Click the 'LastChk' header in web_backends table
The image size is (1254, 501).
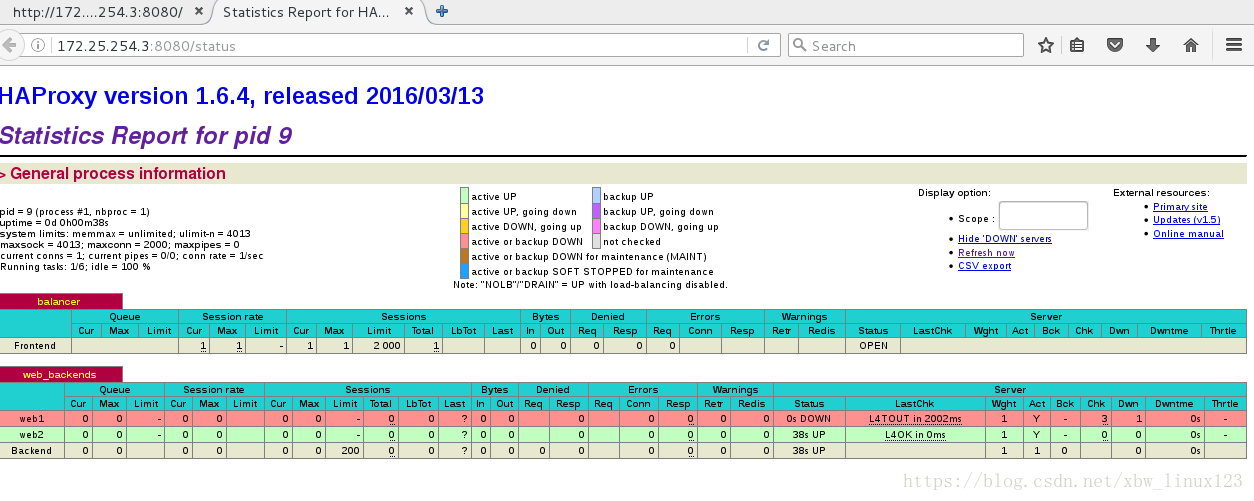(914, 403)
